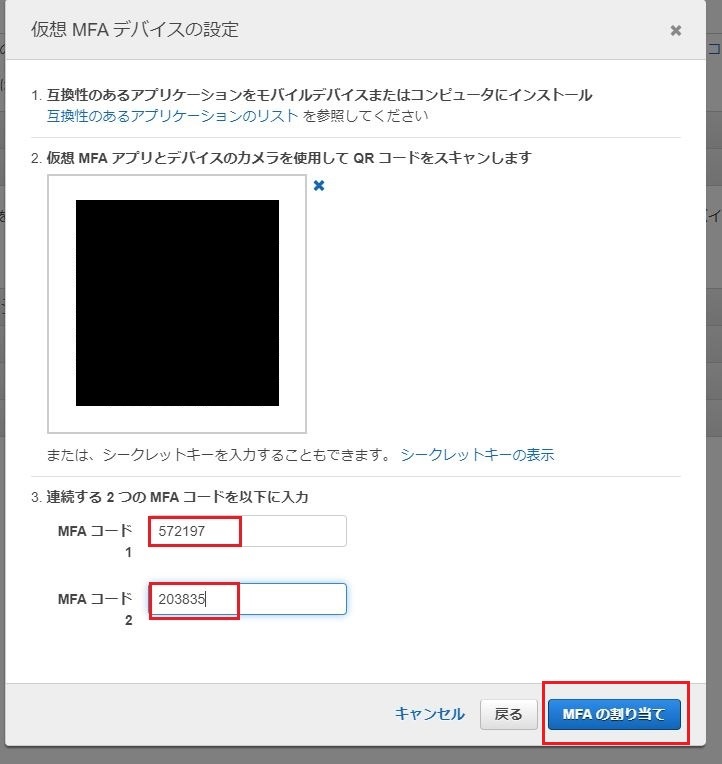Viewport: 722px width, 764px height.
Task: Focus the MFA コード 1 input field
Action: coord(247,531)
